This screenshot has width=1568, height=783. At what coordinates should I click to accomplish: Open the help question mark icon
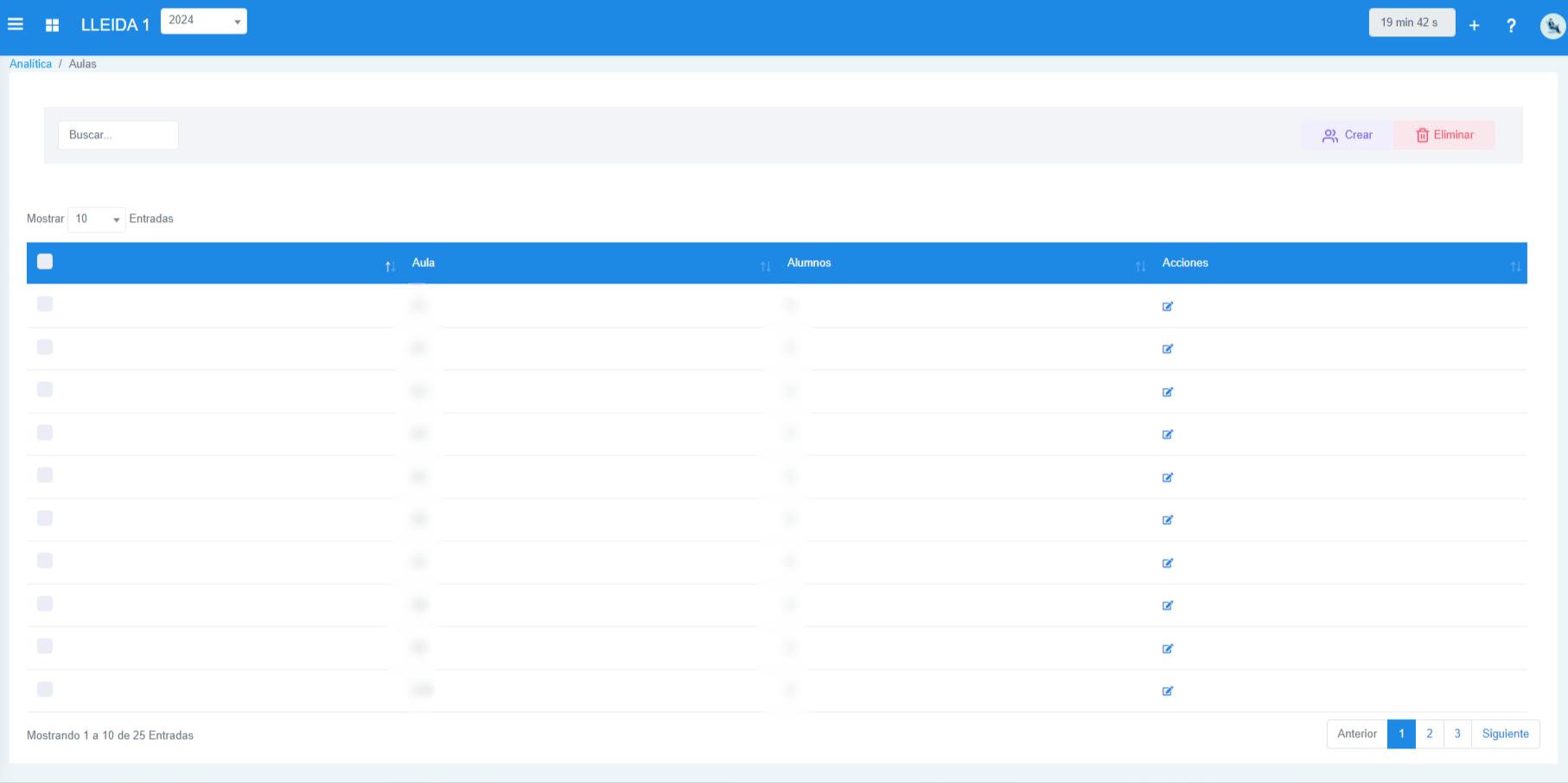[x=1511, y=25]
